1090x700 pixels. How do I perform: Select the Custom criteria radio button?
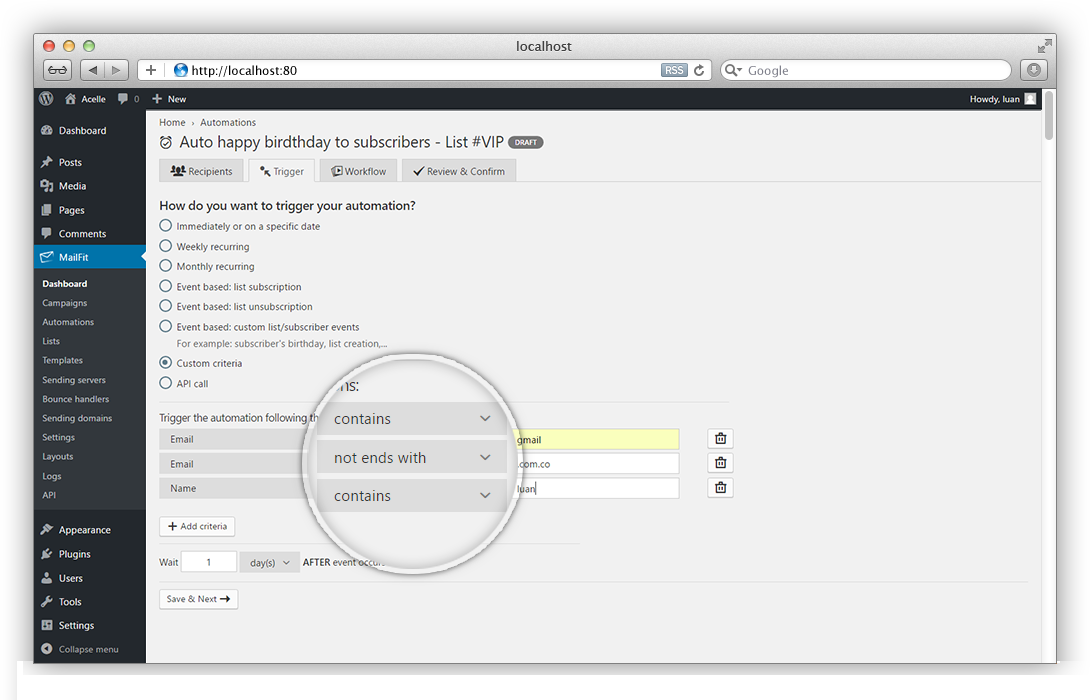pyautogui.click(x=165, y=363)
